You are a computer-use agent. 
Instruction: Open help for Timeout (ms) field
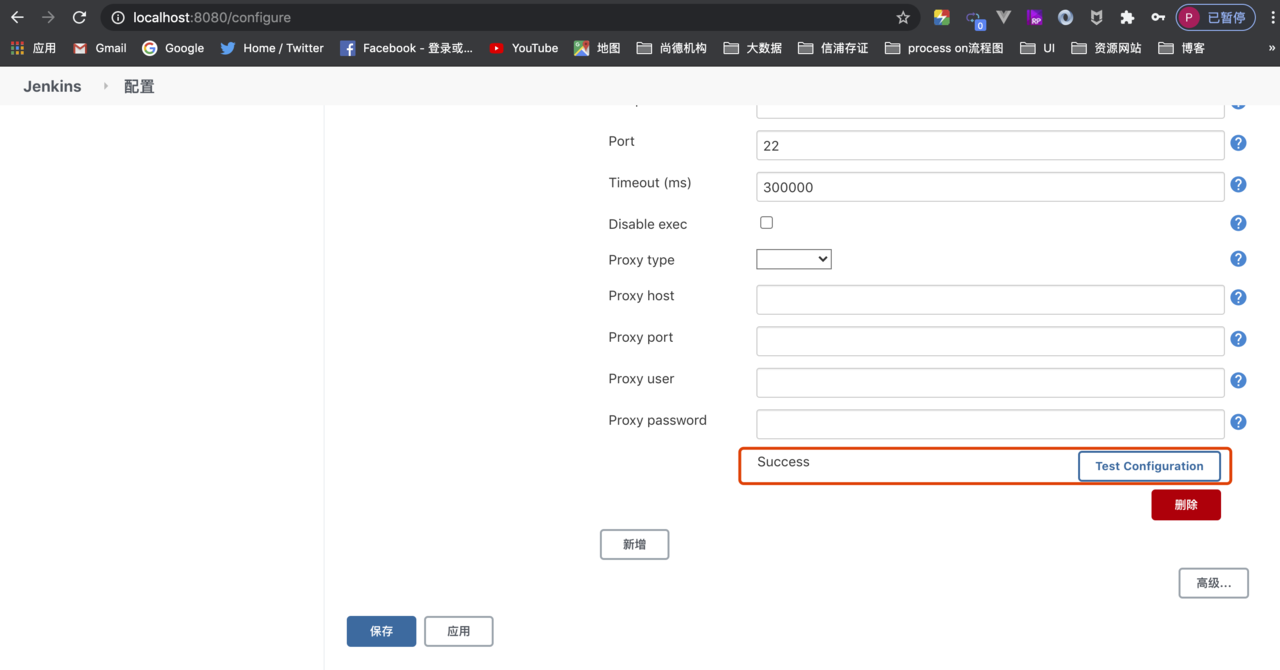point(1238,185)
